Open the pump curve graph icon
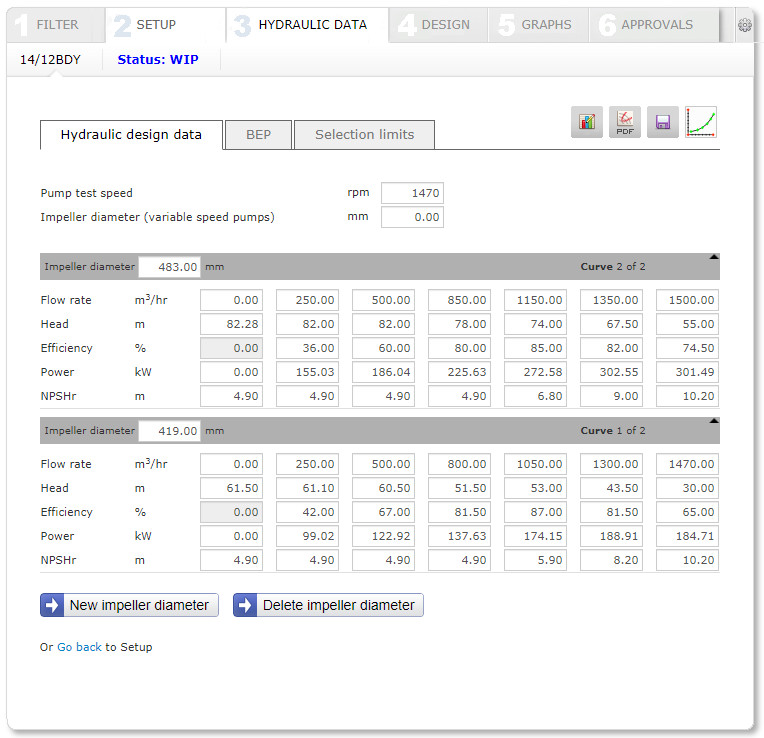 [x=701, y=122]
